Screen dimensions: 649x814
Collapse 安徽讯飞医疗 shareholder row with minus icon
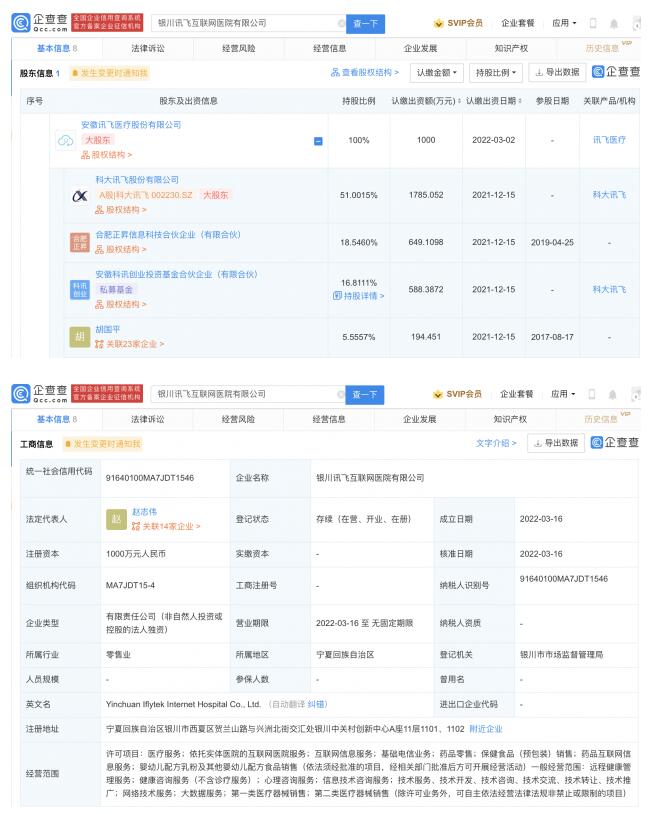[x=318, y=141]
